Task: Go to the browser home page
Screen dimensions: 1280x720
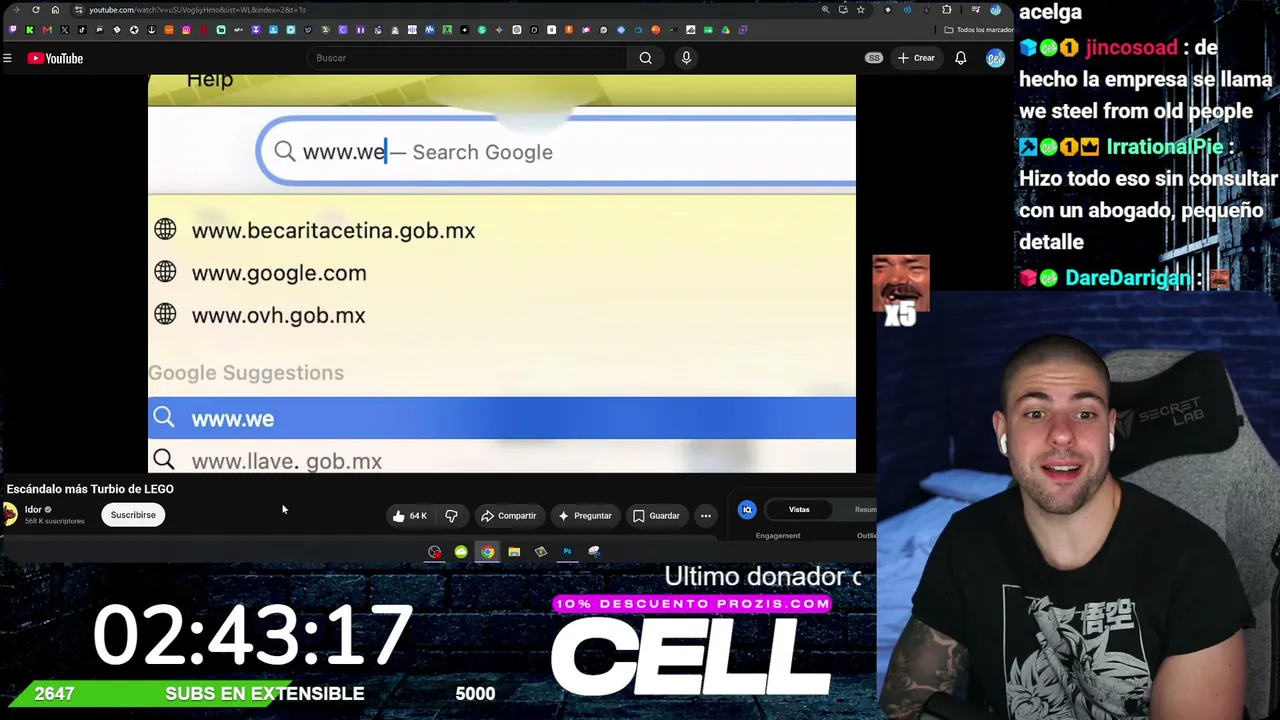Action: pyautogui.click(x=55, y=10)
